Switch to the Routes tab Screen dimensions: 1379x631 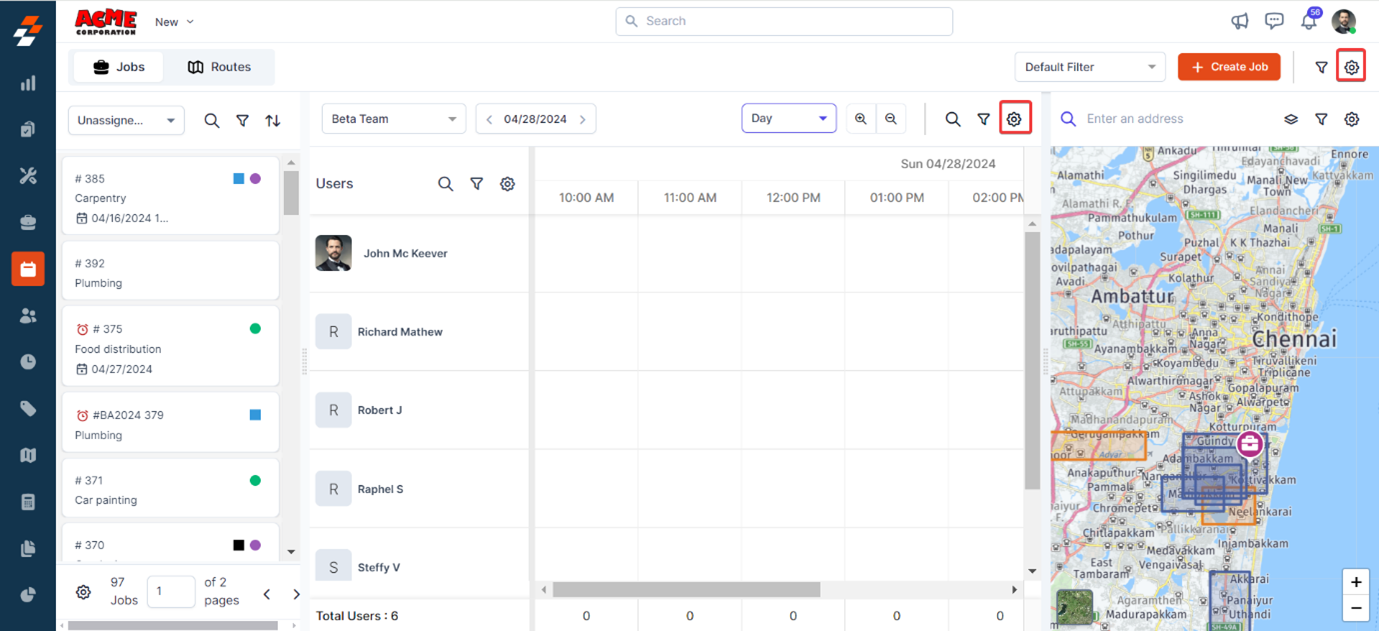point(219,67)
